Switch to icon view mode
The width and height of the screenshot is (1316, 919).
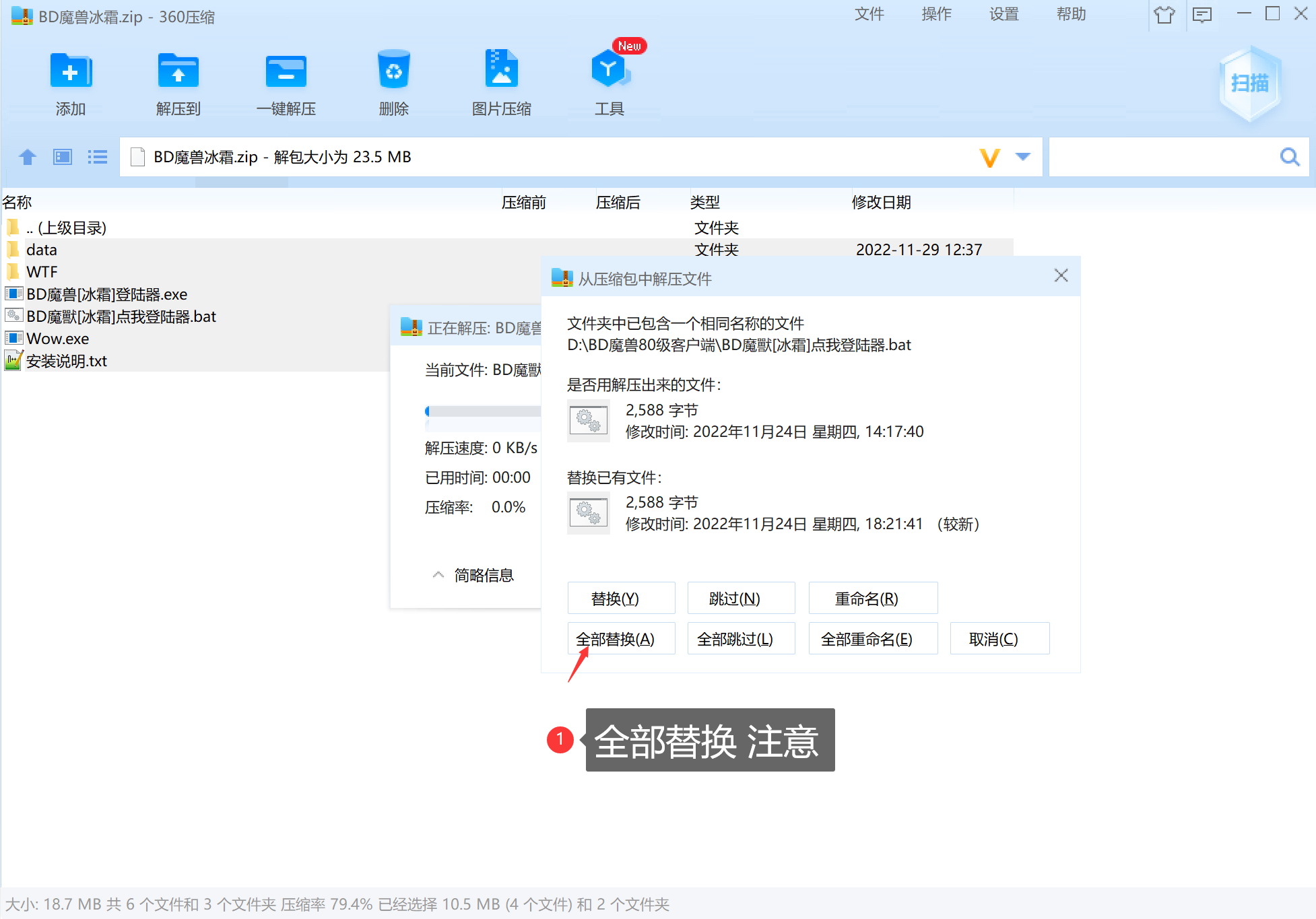[x=63, y=157]
